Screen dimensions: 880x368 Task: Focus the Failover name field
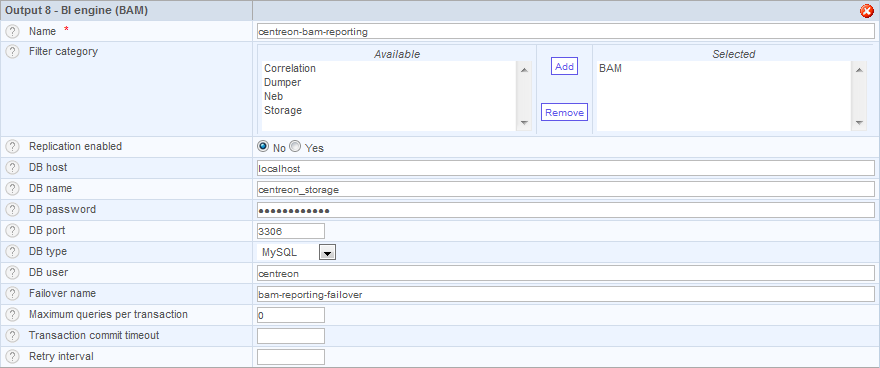tap(565, 294)
